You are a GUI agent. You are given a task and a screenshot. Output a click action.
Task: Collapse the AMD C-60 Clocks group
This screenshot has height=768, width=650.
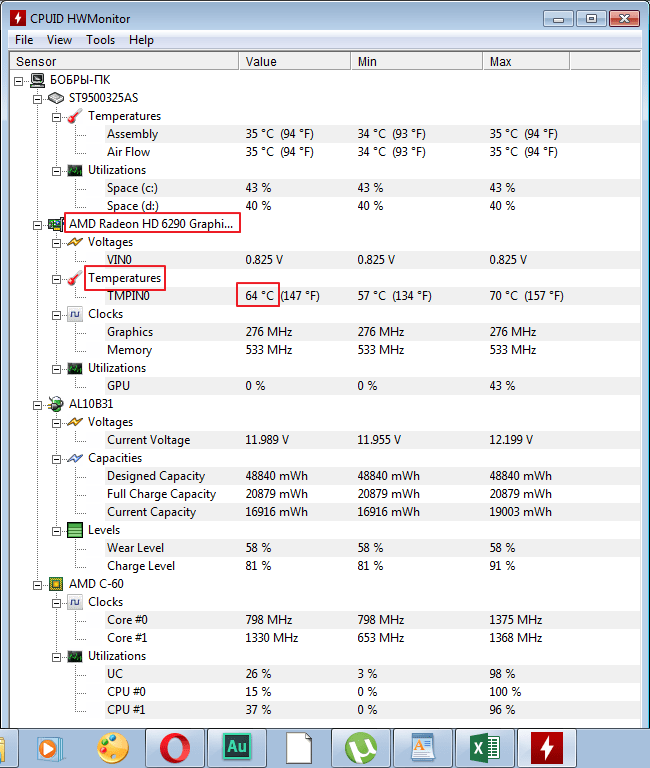click(x=56, y=603)
